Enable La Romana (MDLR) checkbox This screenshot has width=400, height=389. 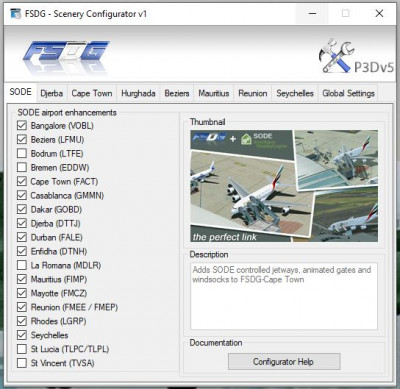point(22,265)
